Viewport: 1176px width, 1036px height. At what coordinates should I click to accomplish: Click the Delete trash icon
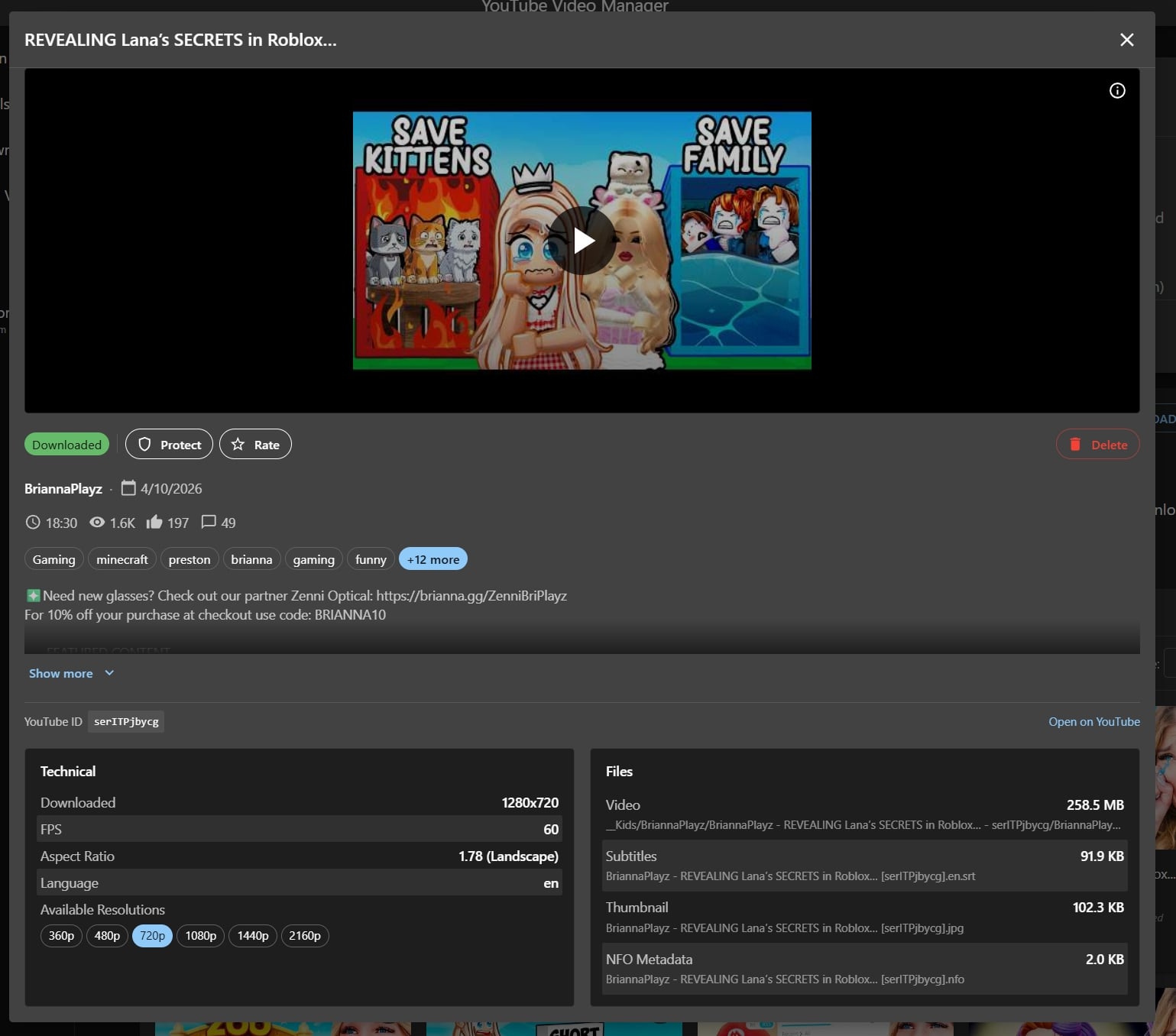pyautogui.click(x=1077, y=444)
